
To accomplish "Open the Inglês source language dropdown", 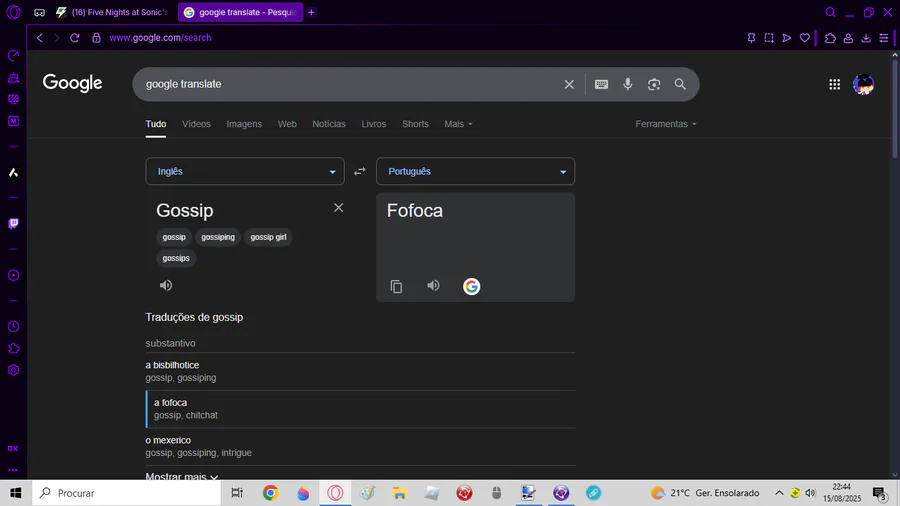I will point(245,172).
